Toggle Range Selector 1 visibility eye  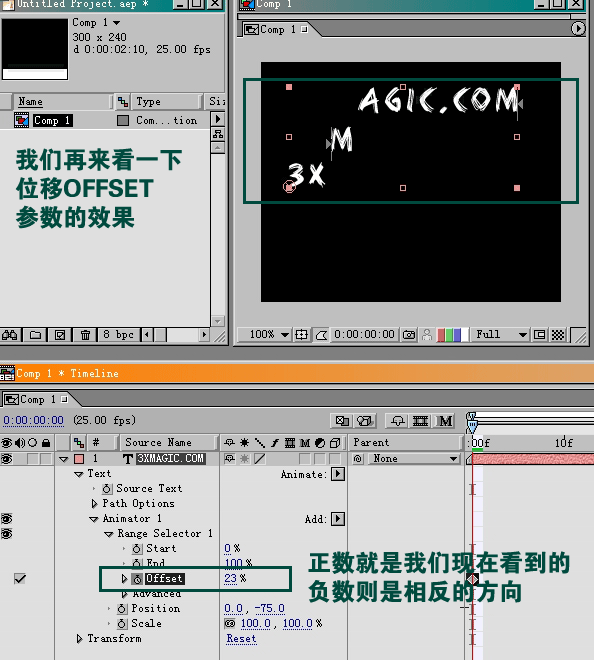click(6, 534)
